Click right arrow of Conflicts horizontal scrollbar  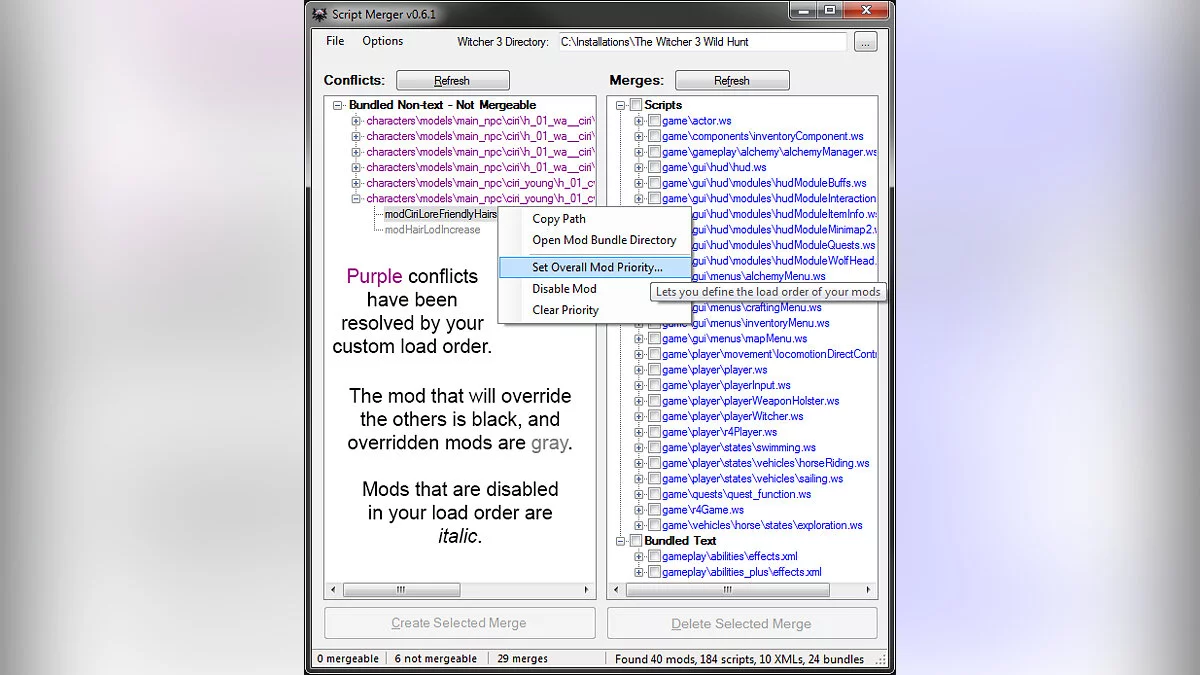(x=587, y=591)
